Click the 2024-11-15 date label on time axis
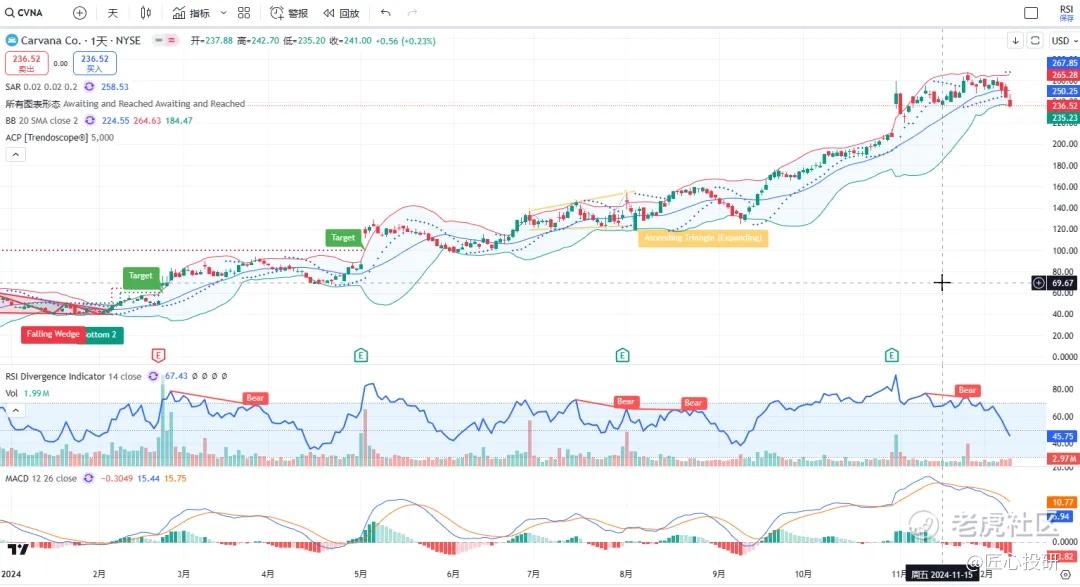The width and height of the screenshot is (1080, 587). [x=942, y=575]
